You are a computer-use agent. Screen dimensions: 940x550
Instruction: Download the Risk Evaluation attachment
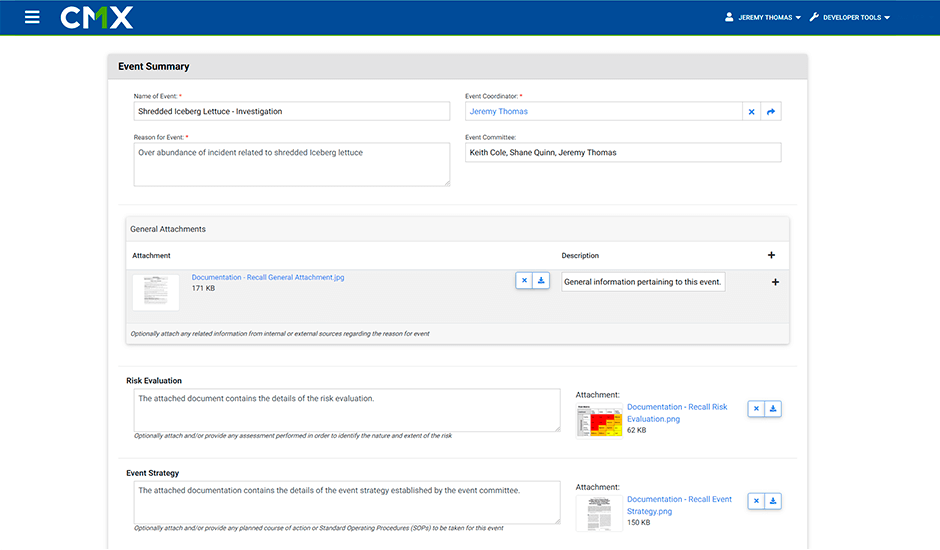pyautogui.click(x=773, y=409)
